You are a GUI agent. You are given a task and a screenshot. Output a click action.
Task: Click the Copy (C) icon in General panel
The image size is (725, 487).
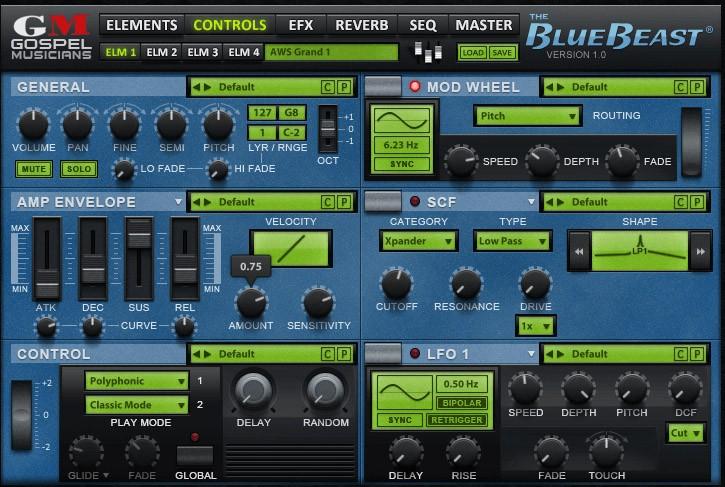[x=327, y=87]
